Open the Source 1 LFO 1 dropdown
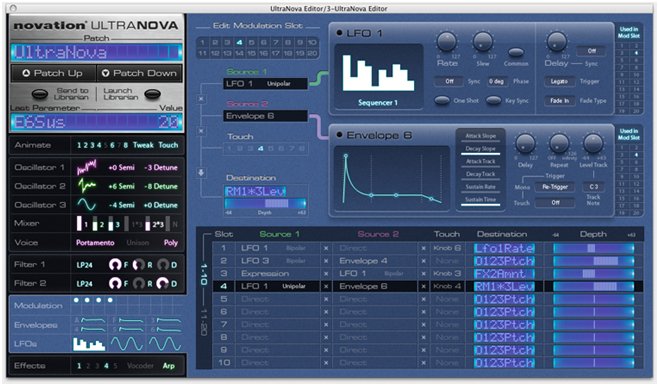The width and height of the screenshot is (659, 386). [266, 84]
